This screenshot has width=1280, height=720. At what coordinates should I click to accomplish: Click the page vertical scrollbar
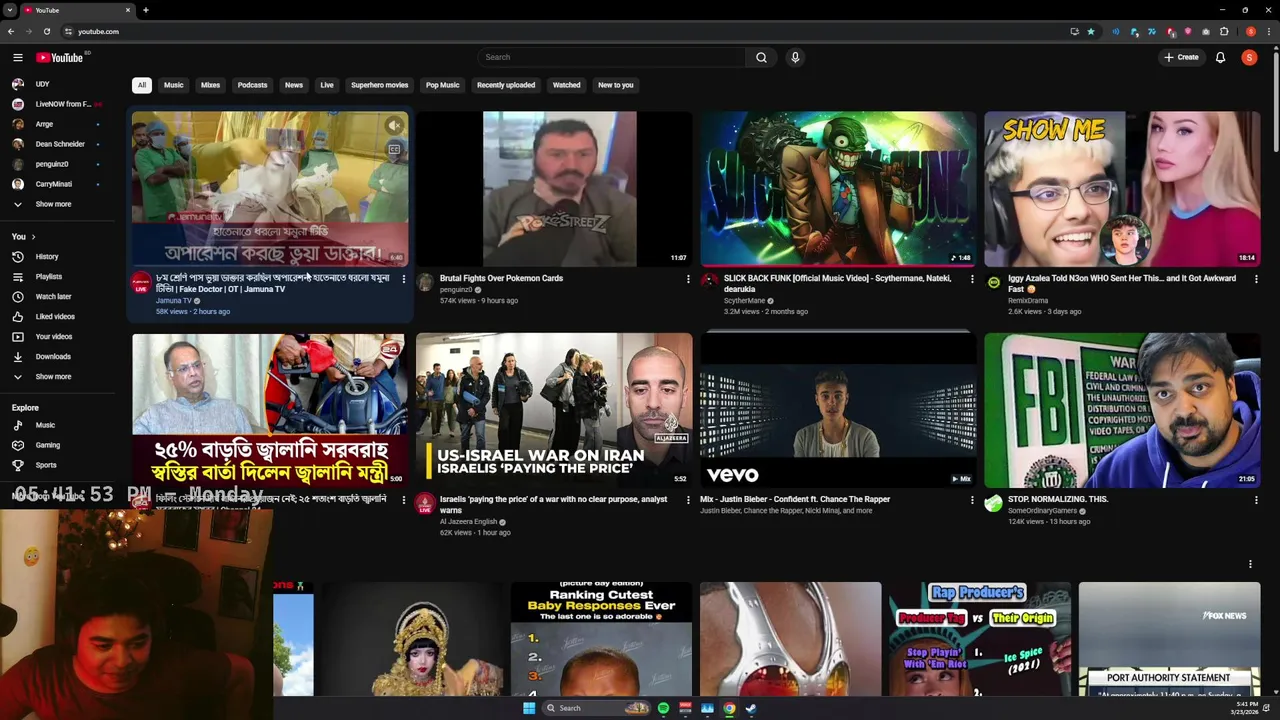pos(1276,100)
